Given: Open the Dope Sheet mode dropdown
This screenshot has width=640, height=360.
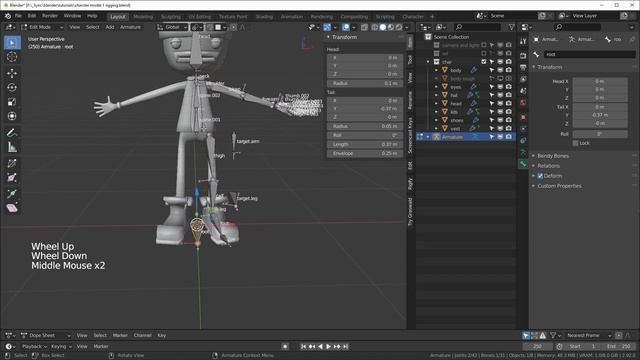Looking at the screenshot, I should coord(46,336).
